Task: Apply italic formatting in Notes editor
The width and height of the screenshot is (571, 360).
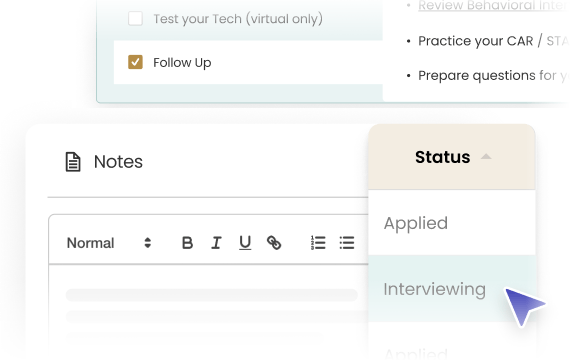Action: click(x=216, y=243)
